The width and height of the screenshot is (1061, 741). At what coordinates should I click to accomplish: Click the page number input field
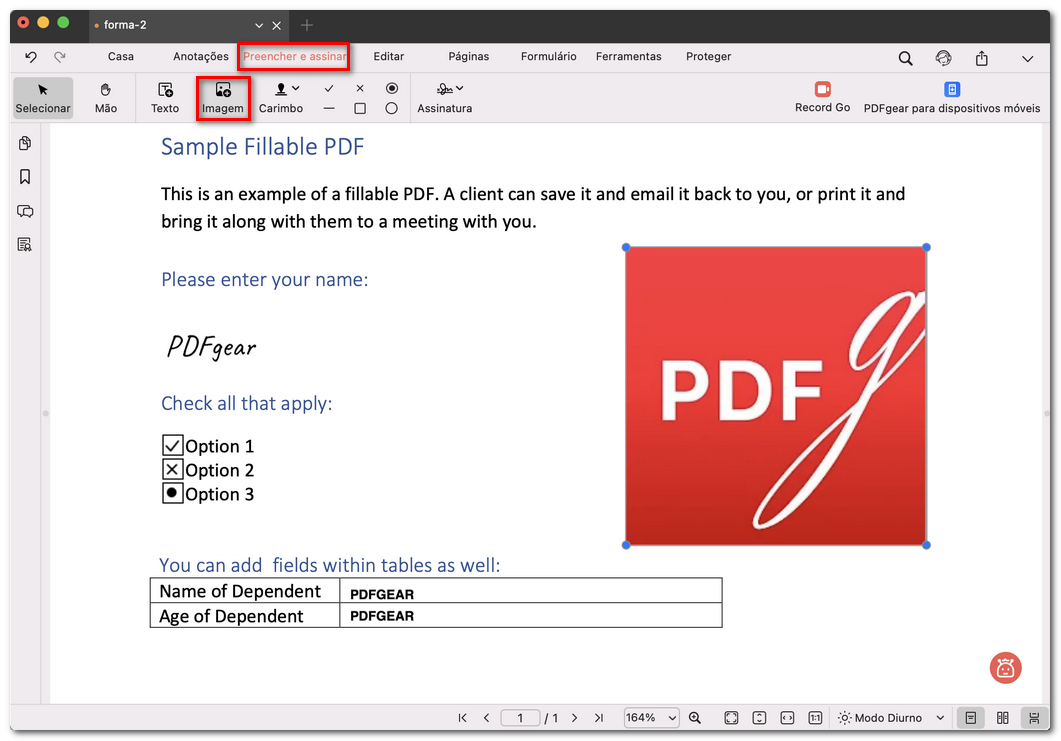tap(520, 718)
